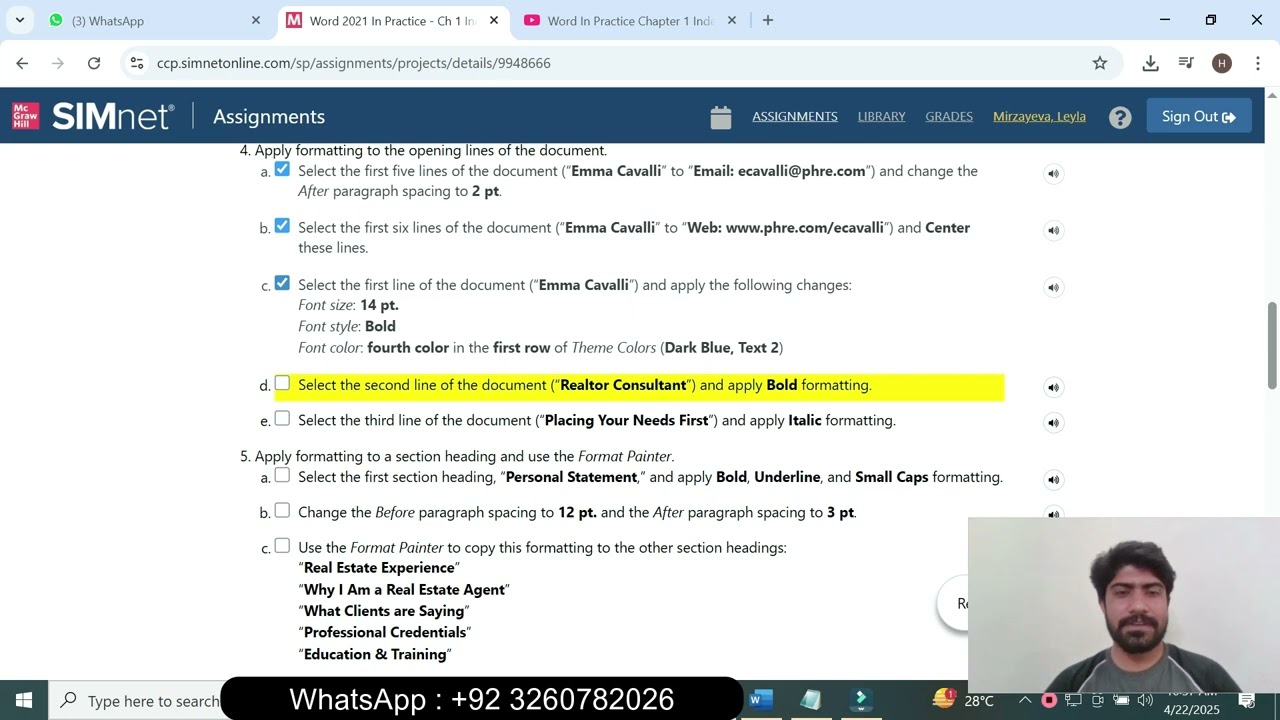Uncheck step 4c Emma Cavalli formatting checkbox

pos(282,284)
